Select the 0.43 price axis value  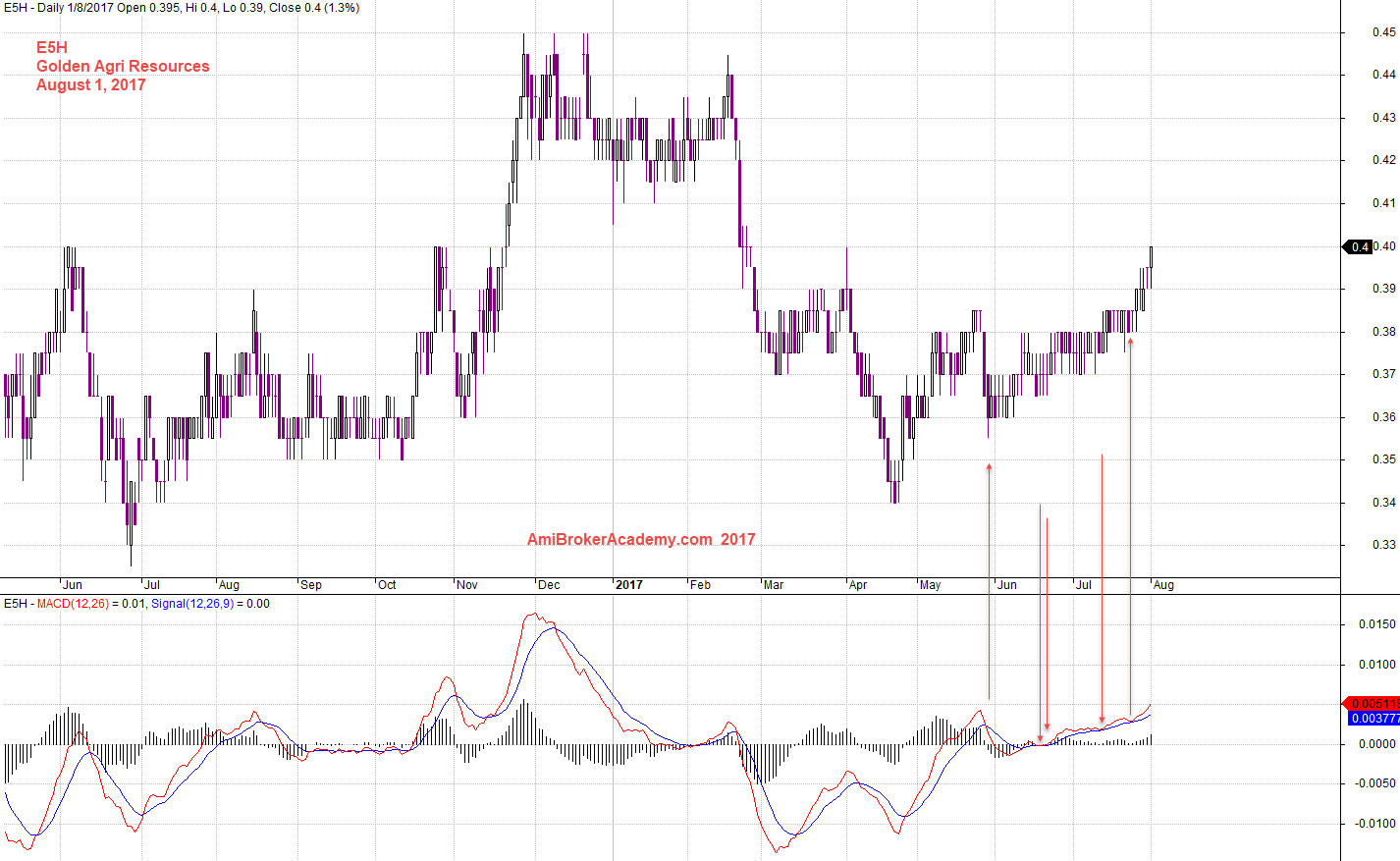1383,118
